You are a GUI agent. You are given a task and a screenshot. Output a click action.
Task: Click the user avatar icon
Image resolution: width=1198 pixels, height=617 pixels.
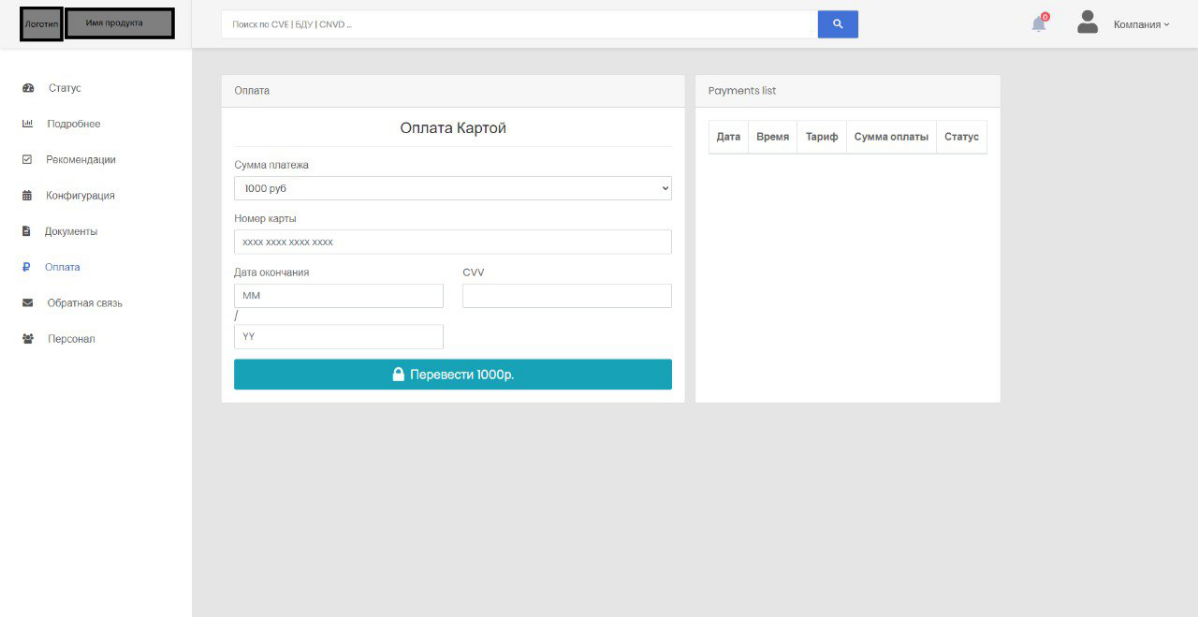(1087, 22)
